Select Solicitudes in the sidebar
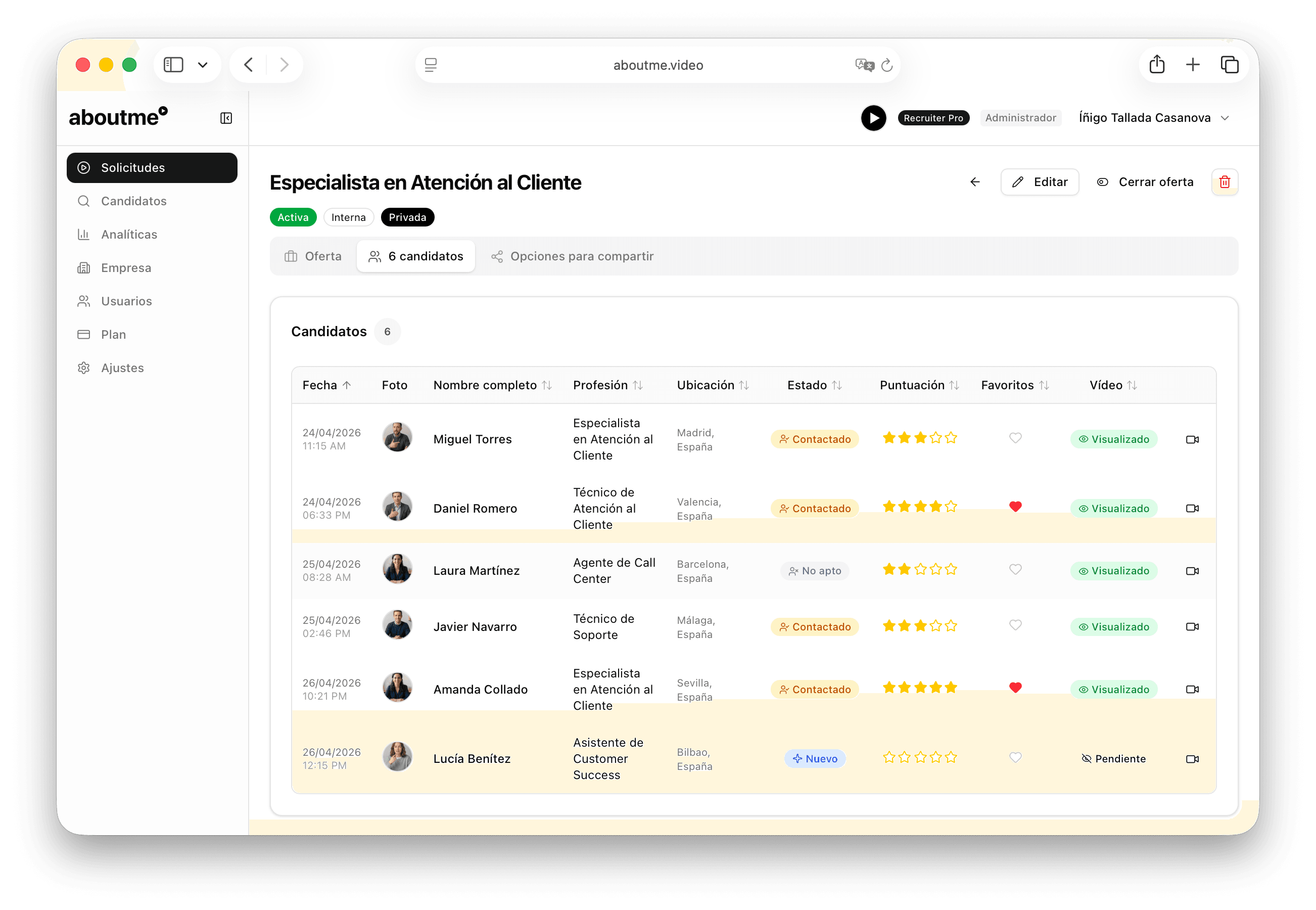The width and height of the screenshot is (1316, 910). click(x=152, y=168)
